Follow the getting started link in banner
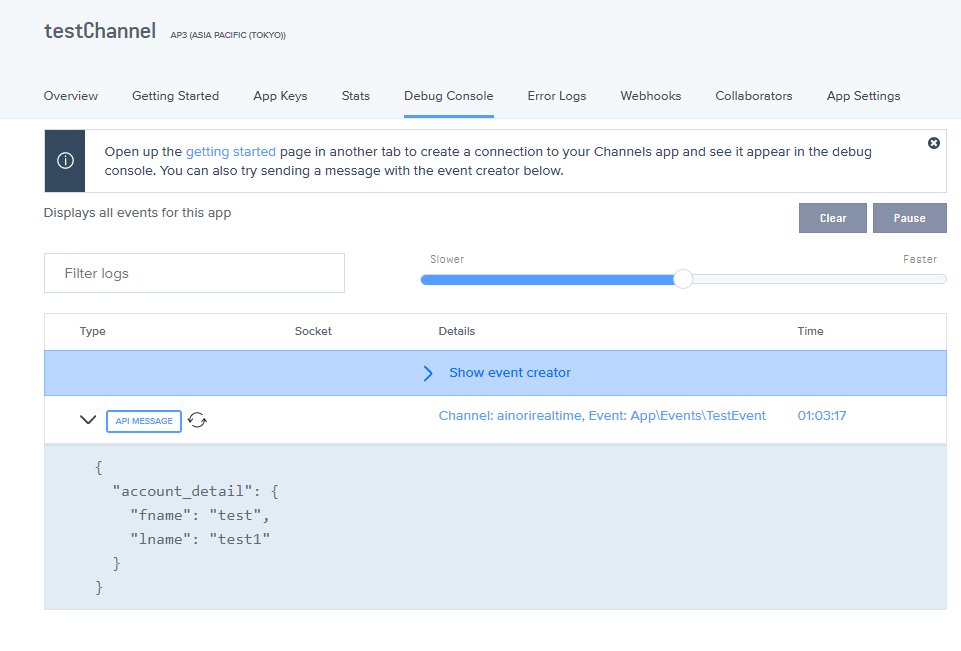The height and width of the screenshot is (651, 961). [230, 152]
